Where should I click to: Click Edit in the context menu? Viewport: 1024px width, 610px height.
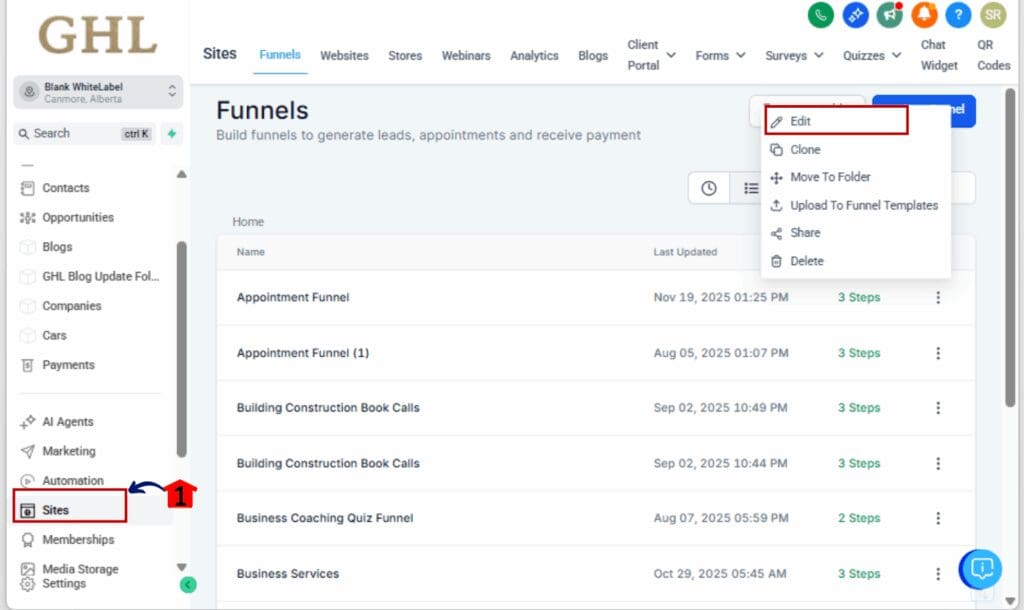800,120
